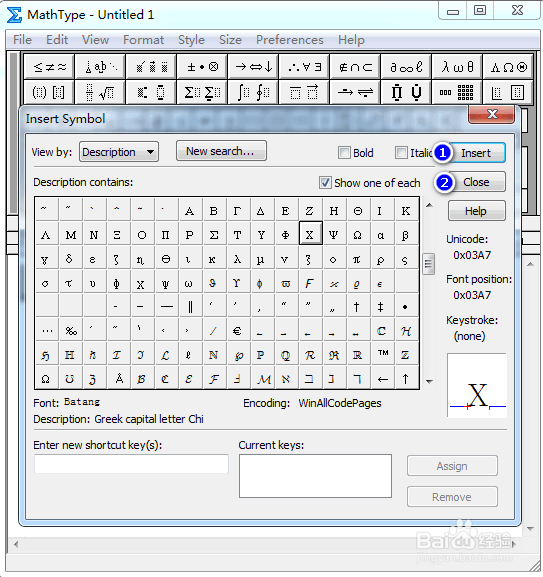Image resolution: width=543 pixels, height=577 pixels.
Task: Select per mille sign in symbol grid
Action: coord(71,331)
